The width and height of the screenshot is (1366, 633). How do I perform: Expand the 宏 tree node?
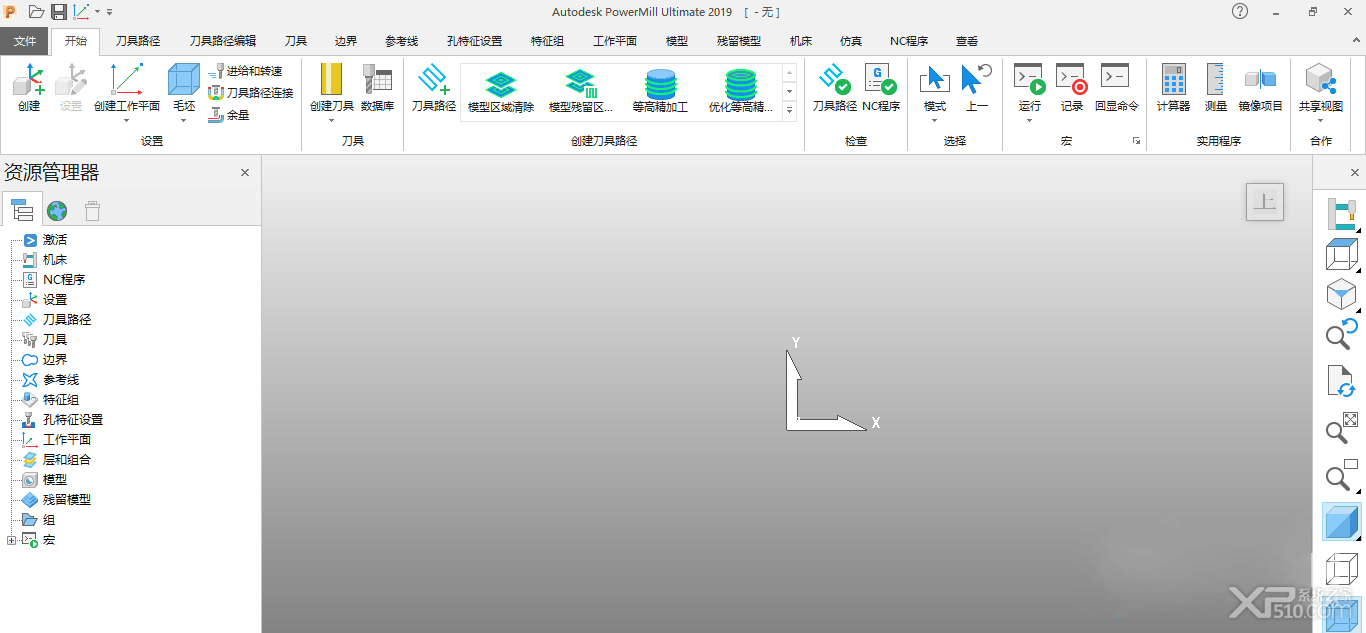(x=11, y=540)
